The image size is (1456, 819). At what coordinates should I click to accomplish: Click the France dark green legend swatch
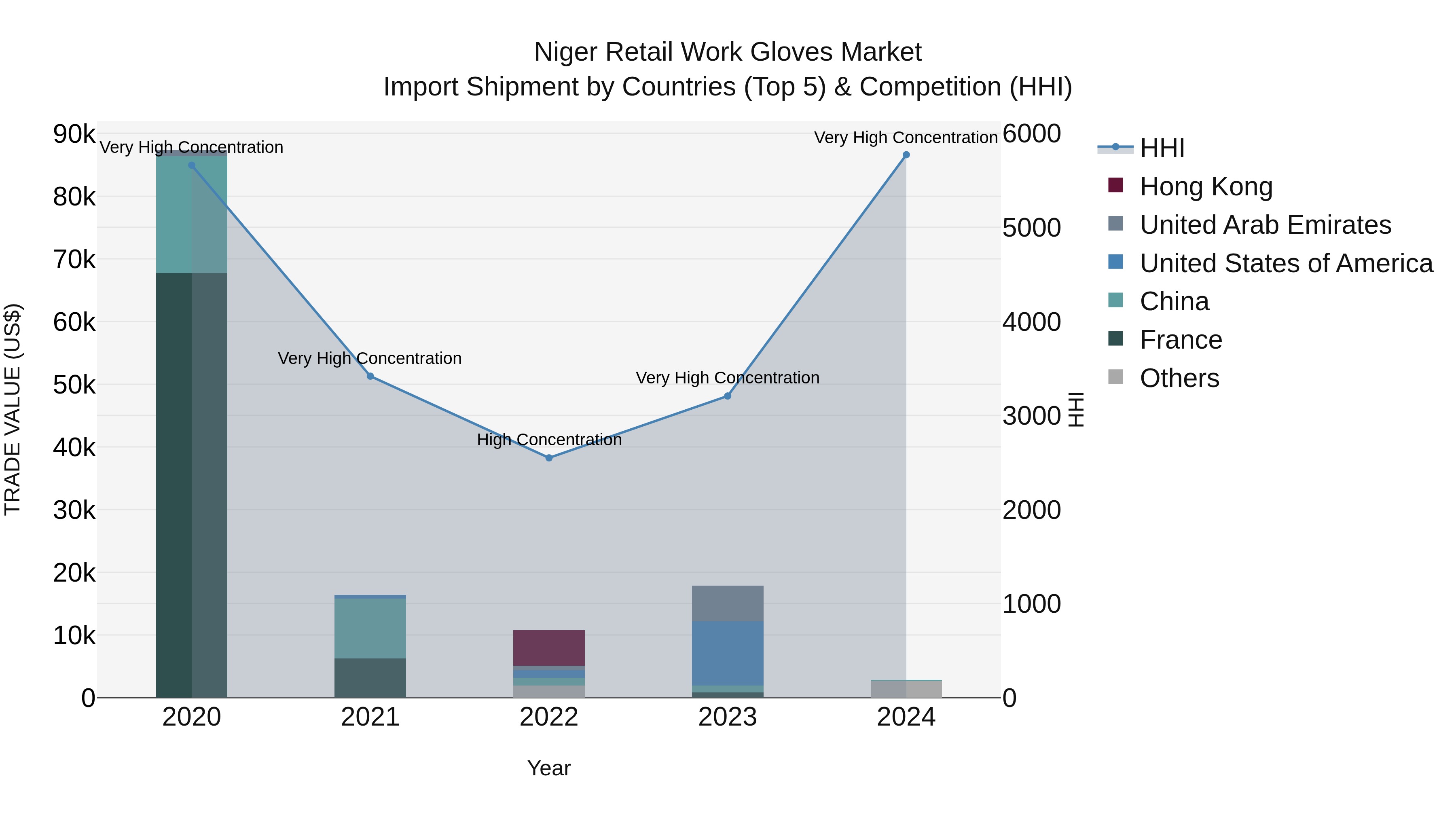[1116, 338]
